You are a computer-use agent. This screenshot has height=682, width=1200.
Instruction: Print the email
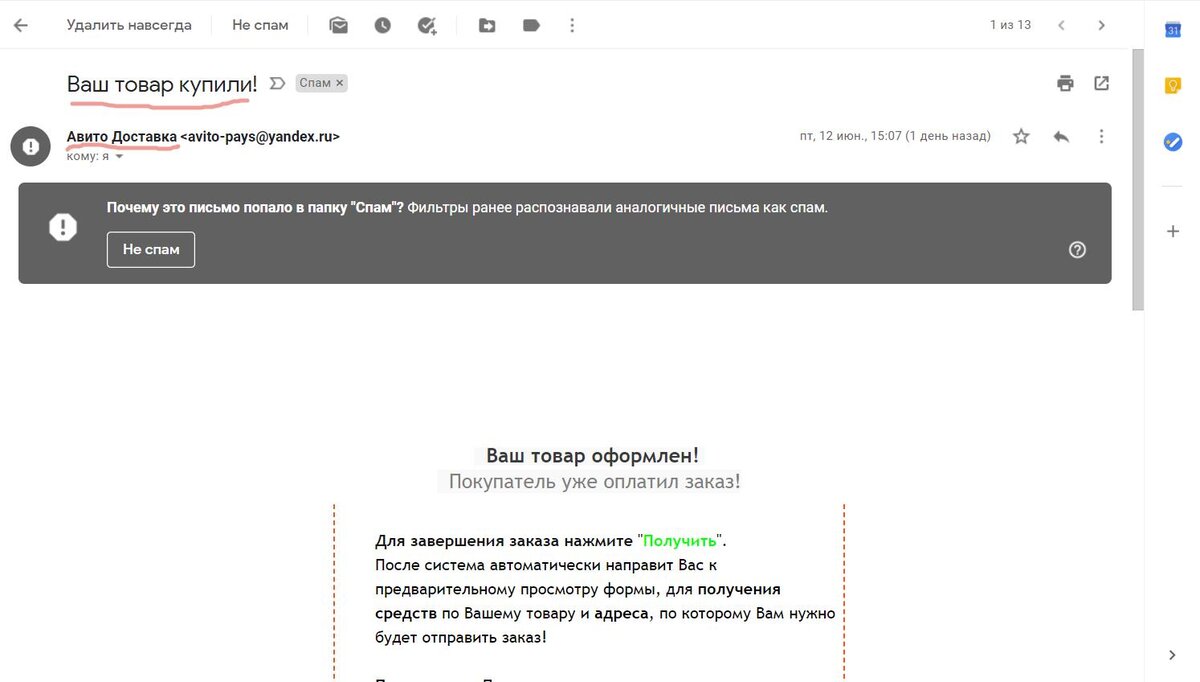1064,83
